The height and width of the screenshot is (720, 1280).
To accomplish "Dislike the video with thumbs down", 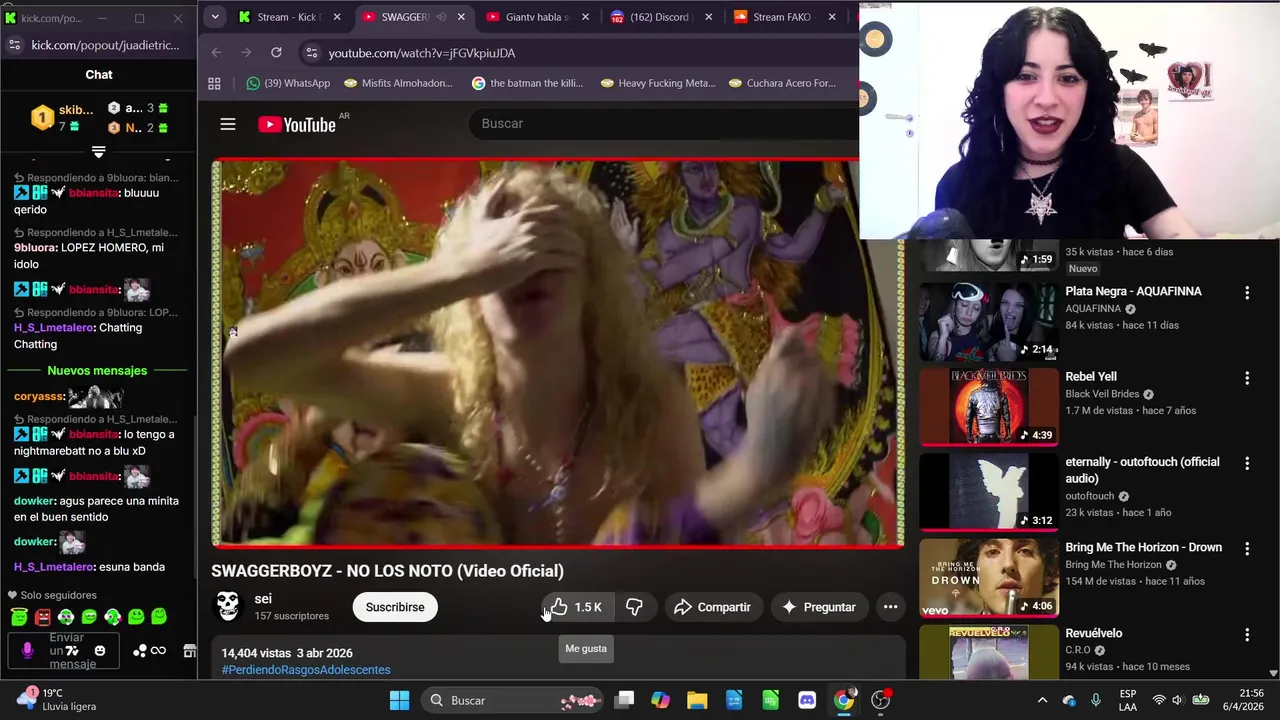I will pos(634,607).
